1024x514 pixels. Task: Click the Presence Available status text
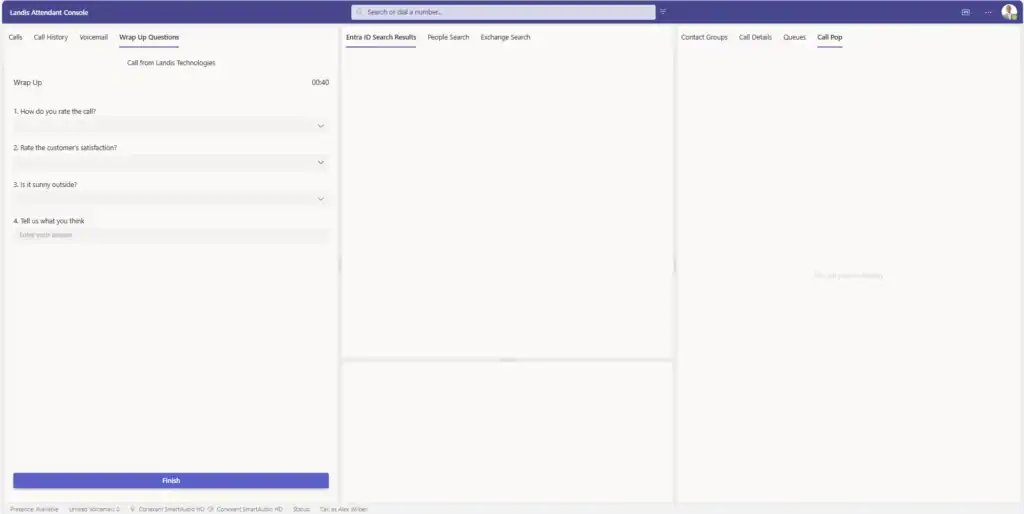tap(34, 509)
